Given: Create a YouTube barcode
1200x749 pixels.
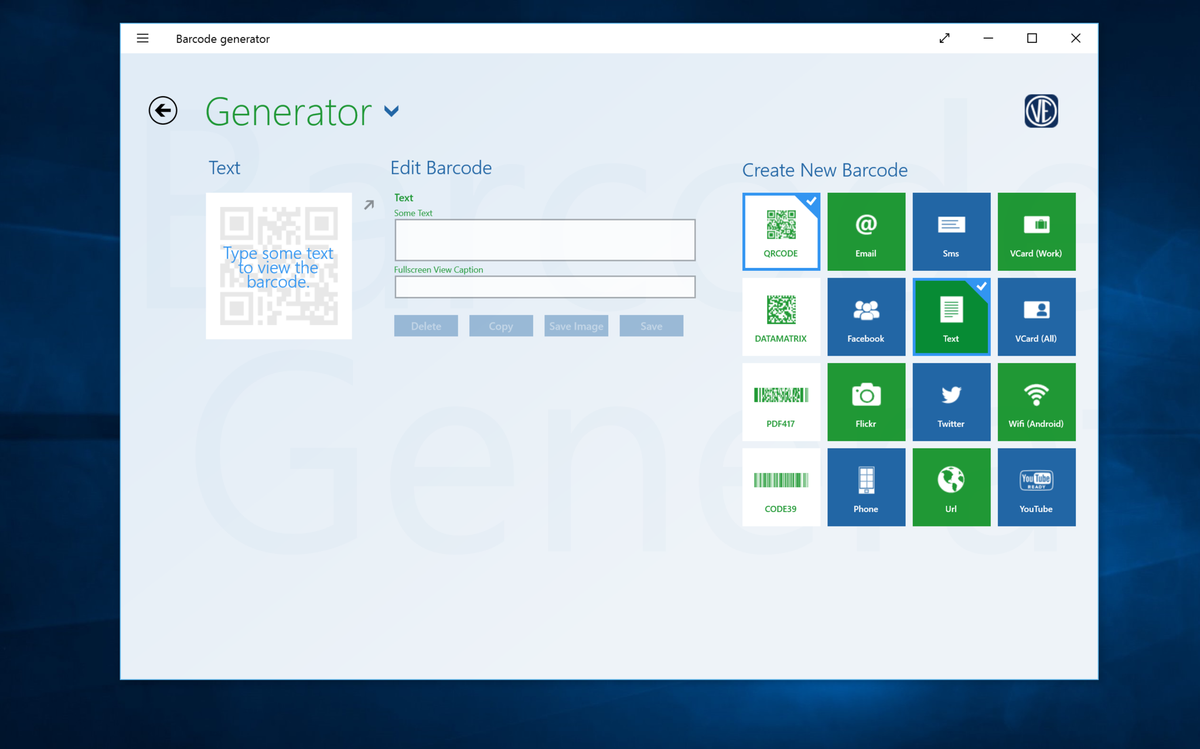Looking at the screenshot, I should tap(1036, 487).
